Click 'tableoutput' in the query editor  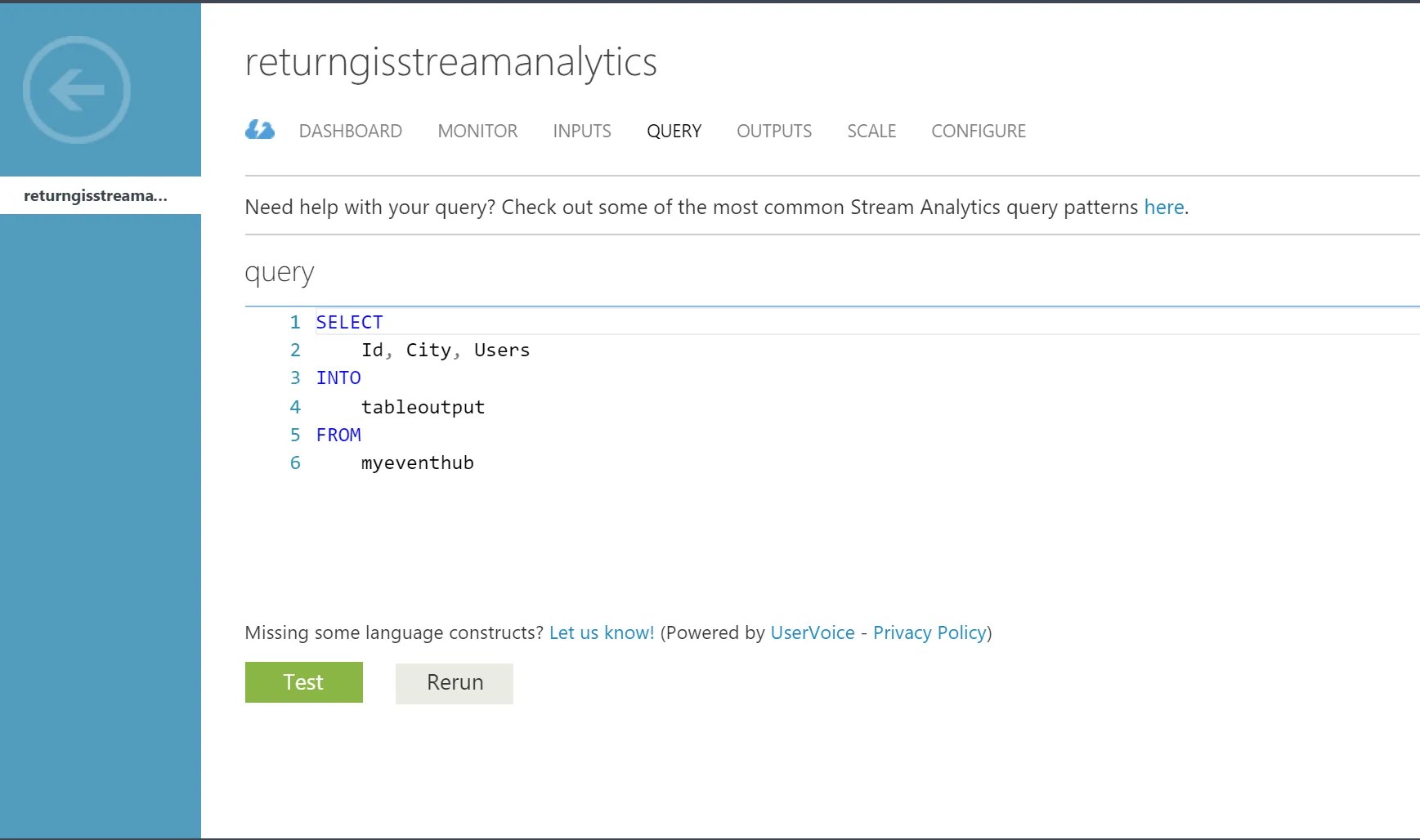[423, 407]
